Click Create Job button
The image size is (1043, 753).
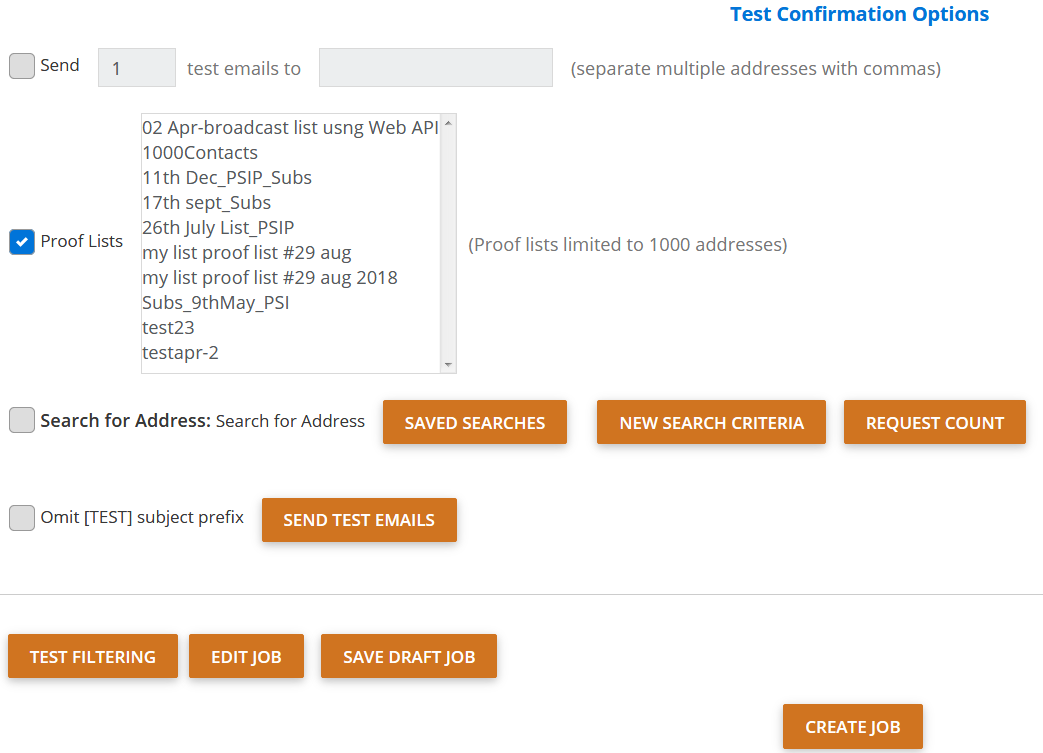point(853,727)
